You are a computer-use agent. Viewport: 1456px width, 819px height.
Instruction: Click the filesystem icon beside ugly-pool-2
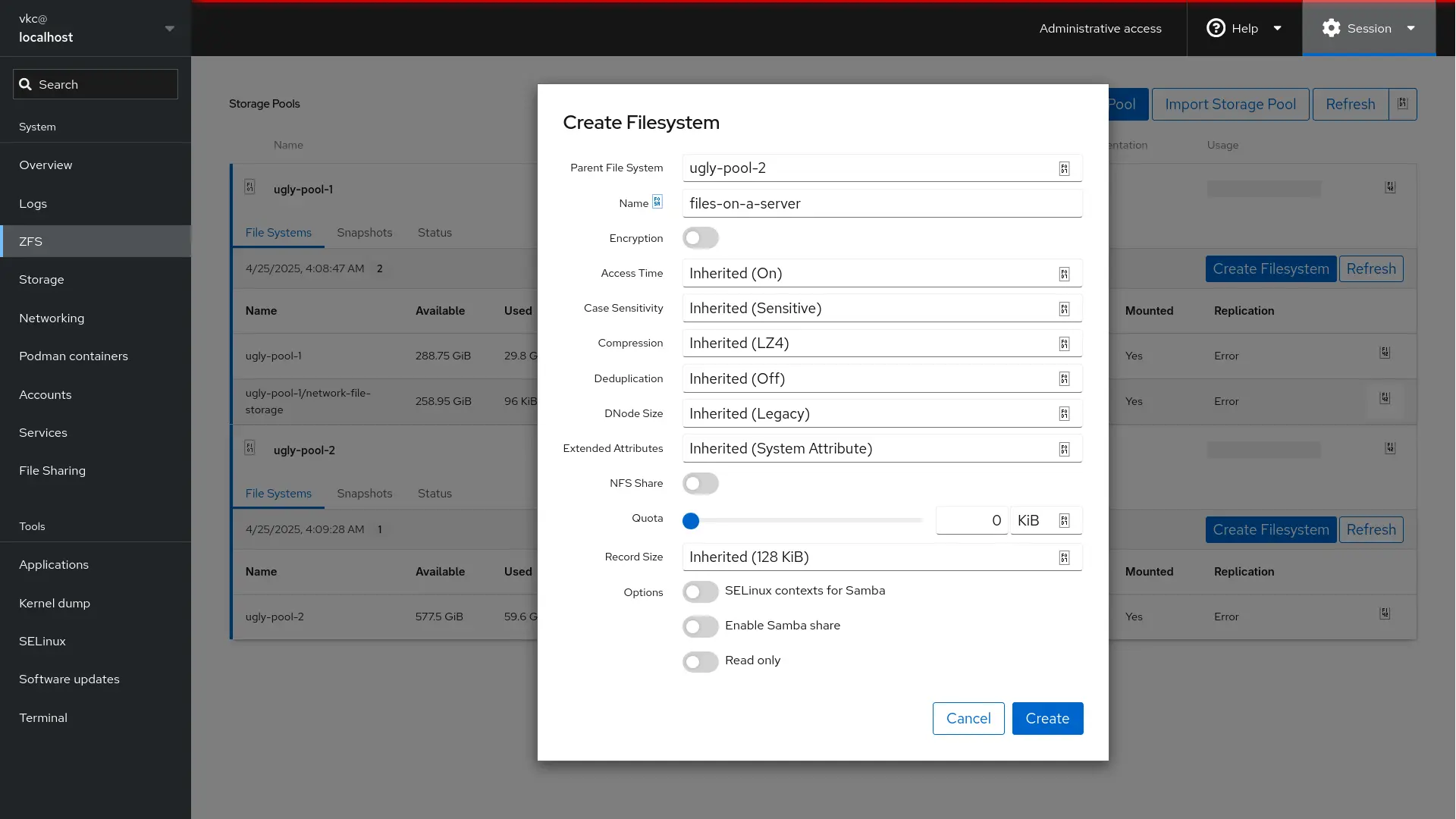pos(251,447)
